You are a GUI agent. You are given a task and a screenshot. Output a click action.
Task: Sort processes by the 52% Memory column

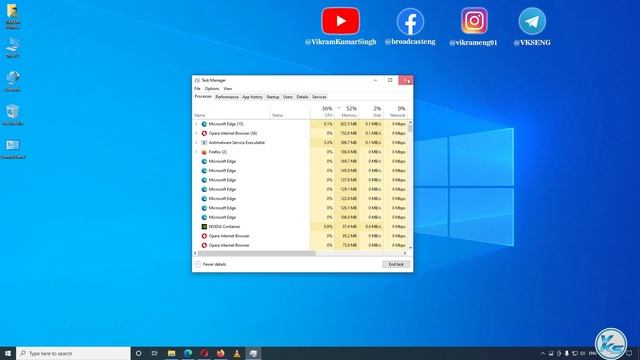click(x=347, y=111)
